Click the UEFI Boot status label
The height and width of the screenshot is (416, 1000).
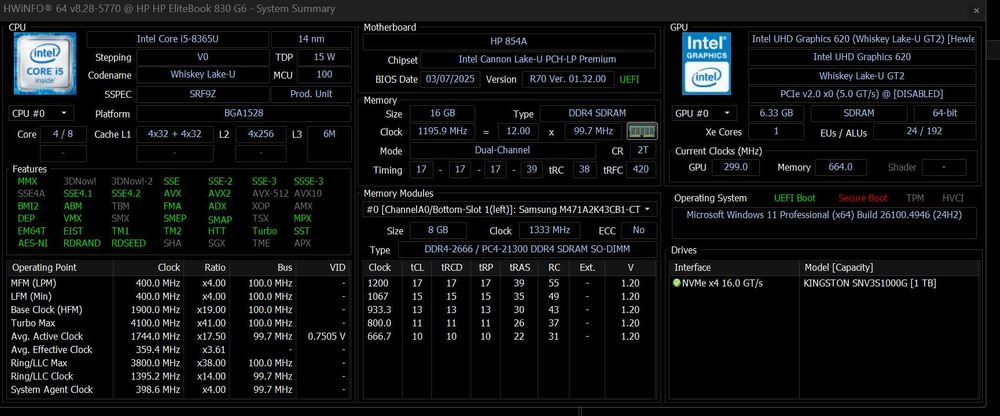pos(795,198)
